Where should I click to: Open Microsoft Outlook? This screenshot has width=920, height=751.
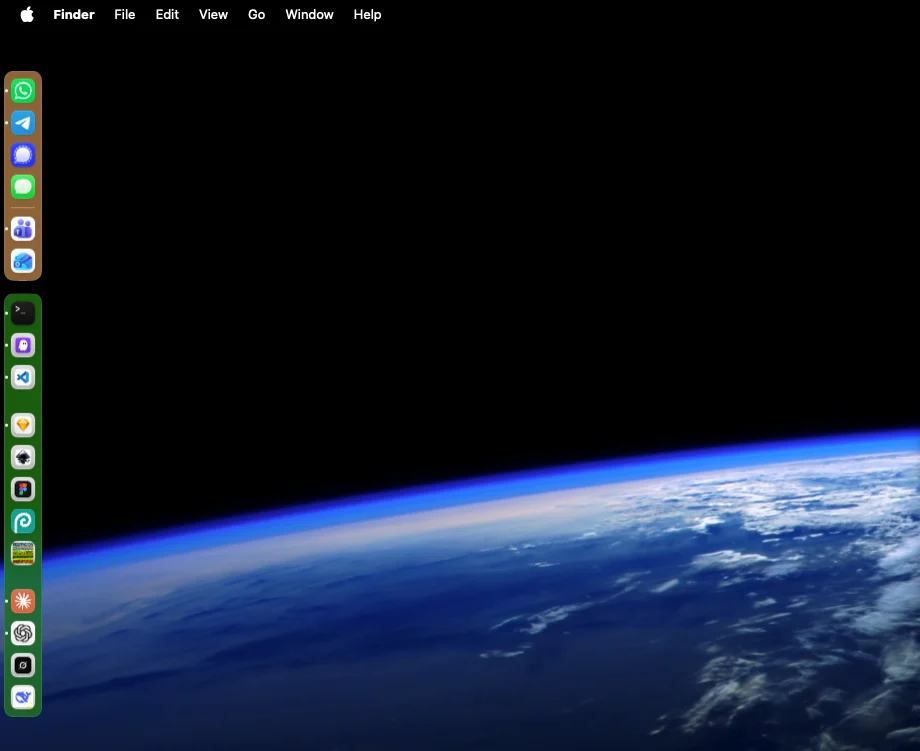point(23,261)
